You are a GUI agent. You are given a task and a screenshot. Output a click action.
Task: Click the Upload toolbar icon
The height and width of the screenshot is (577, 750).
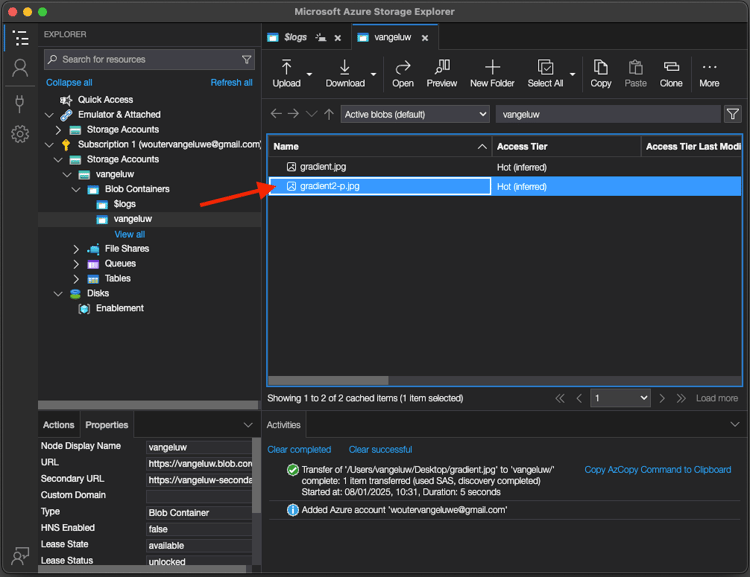pyautogui.click(x=286, y=73)
